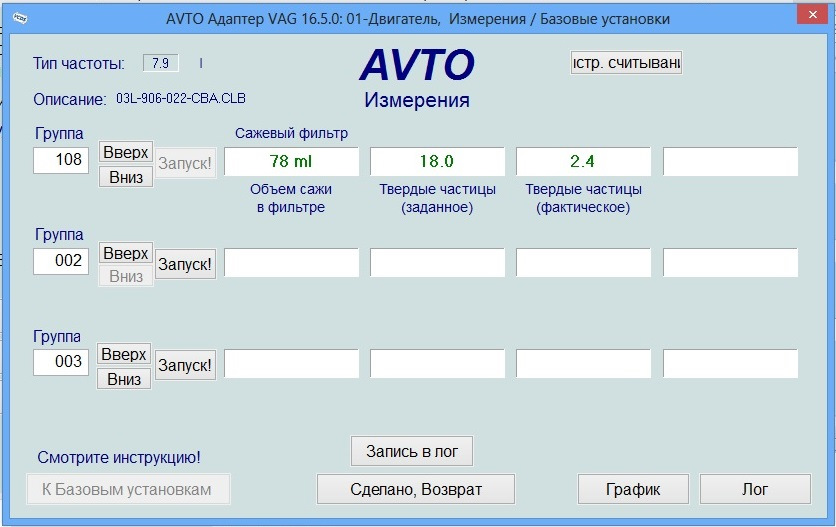The image size is (836, 527).
Task: Select the group number field showing 003
Action: 61,362
